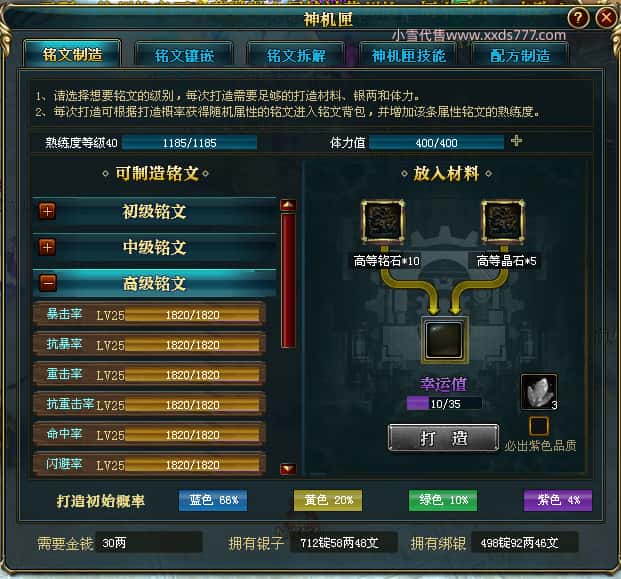
Task: Click the 高等铭石 material slot icon
Action: coord(383,221)
